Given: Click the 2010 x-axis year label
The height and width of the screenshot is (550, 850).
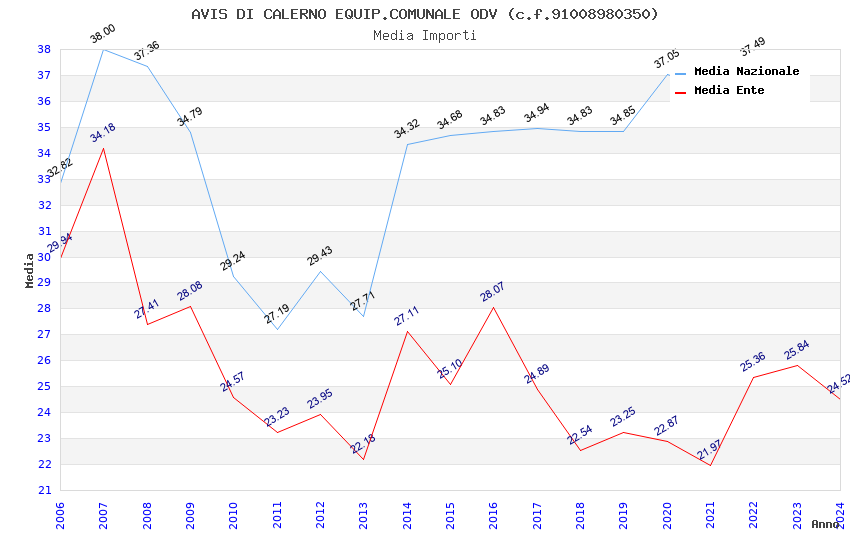Looking at the screenshot, I should pos(233,515).
